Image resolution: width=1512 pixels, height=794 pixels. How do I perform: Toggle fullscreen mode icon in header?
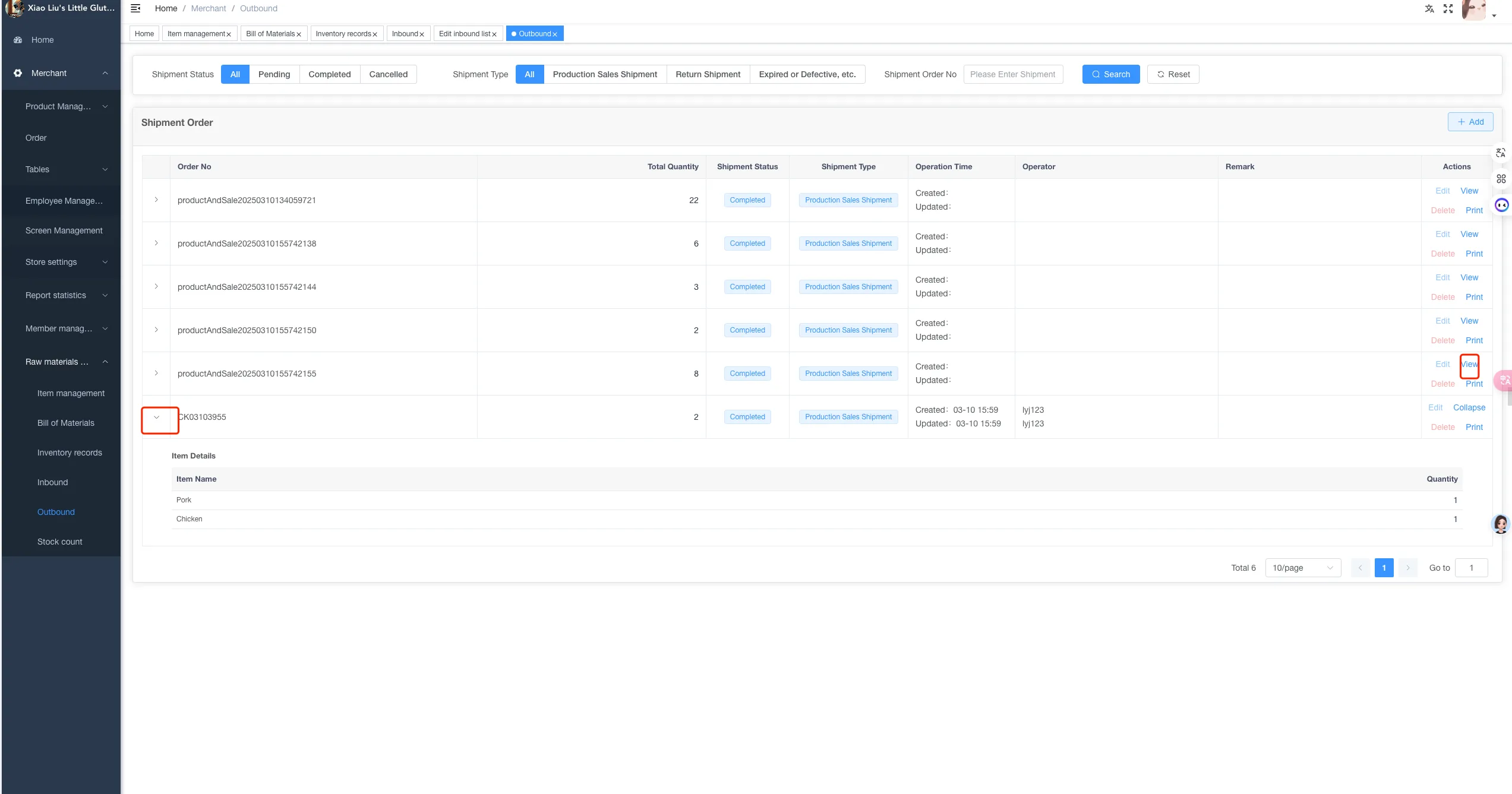point(1448,8)
